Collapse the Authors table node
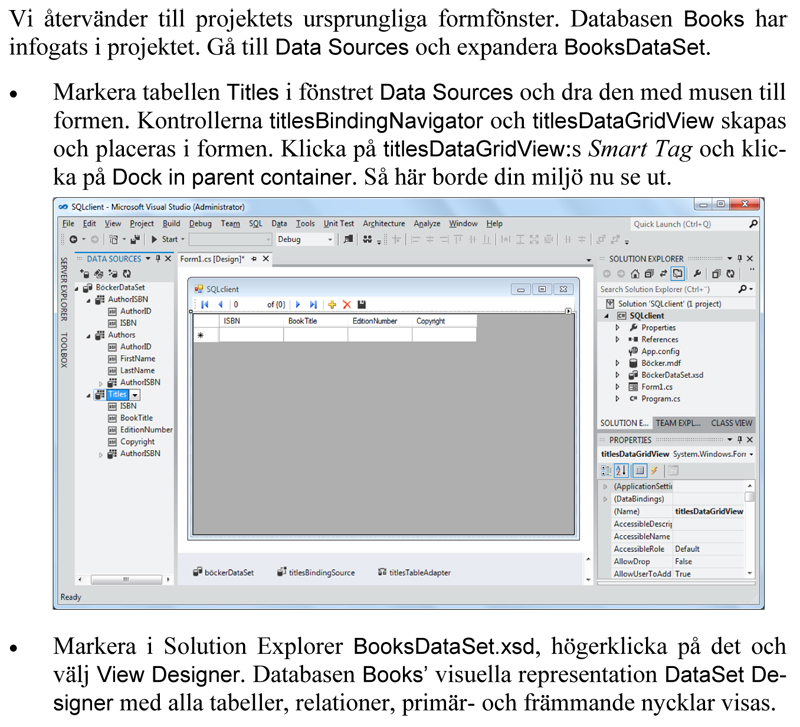 86,335
